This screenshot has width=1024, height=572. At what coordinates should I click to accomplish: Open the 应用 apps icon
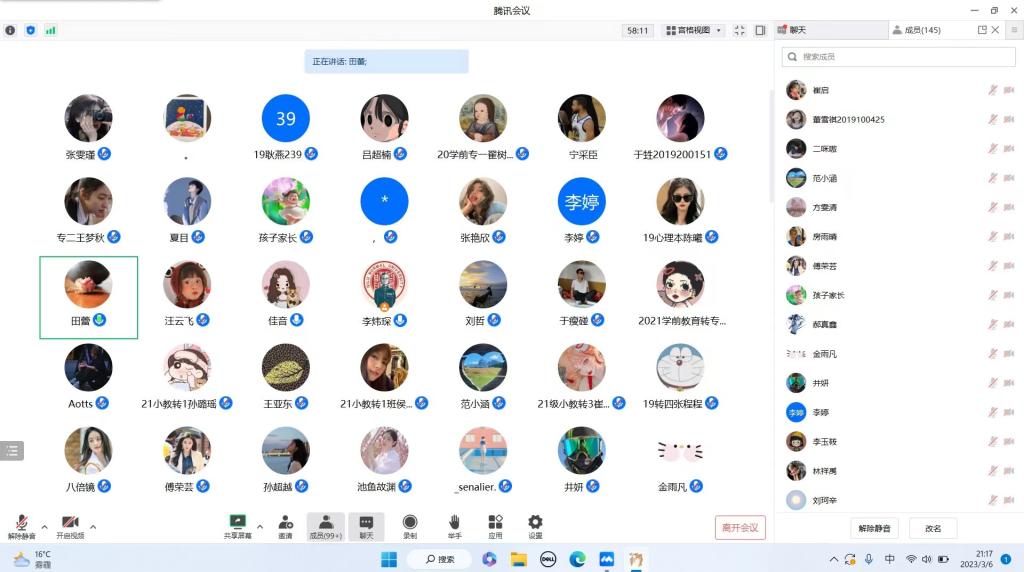495,522
